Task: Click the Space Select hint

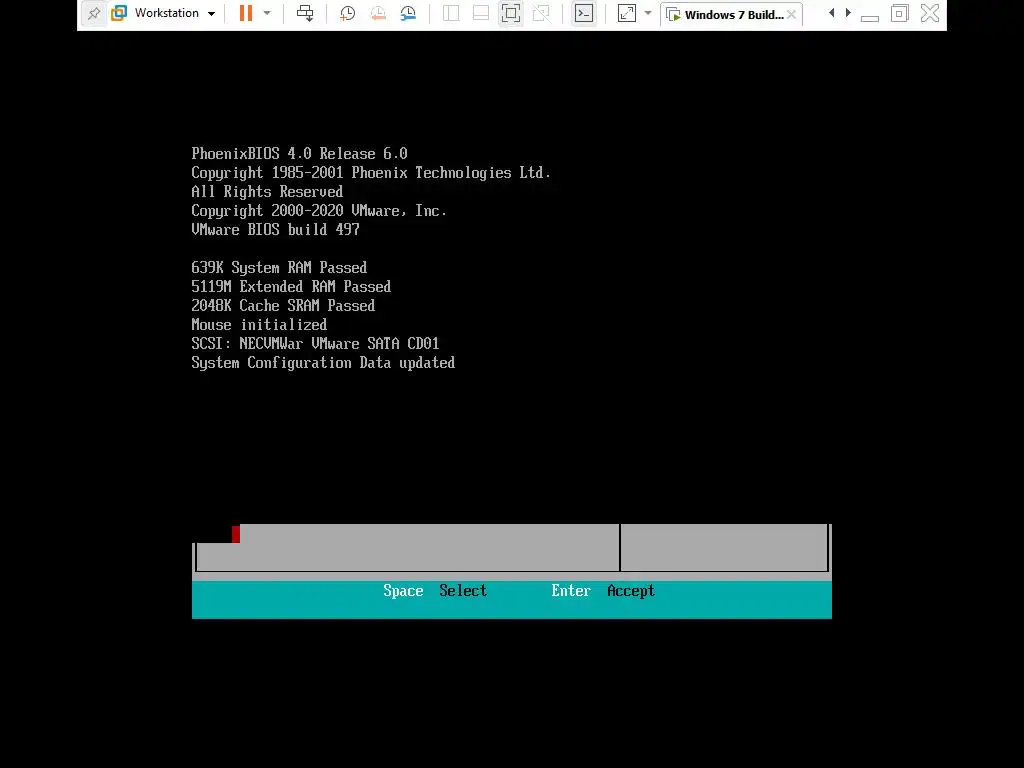Action: click(x=435, y=590)
